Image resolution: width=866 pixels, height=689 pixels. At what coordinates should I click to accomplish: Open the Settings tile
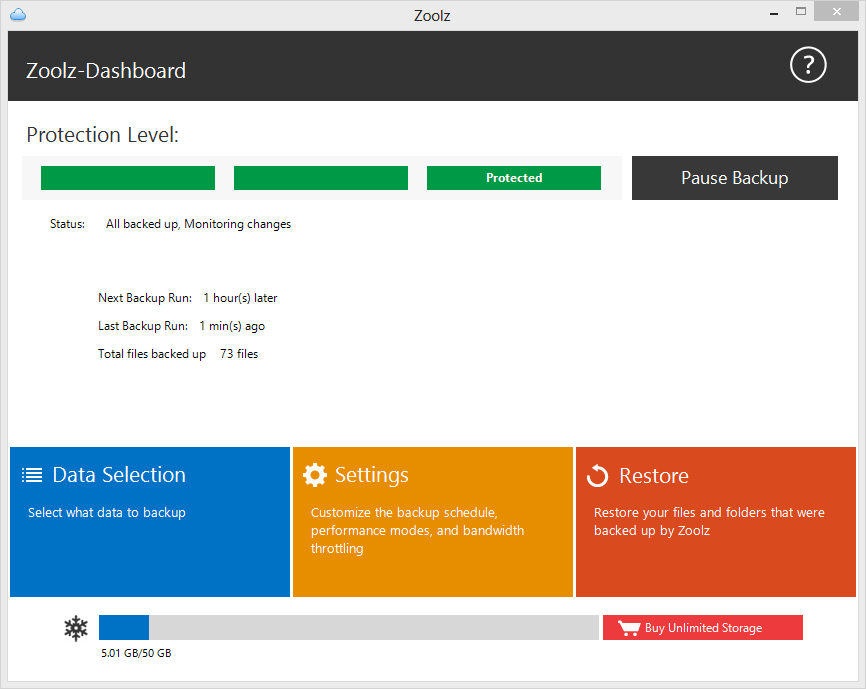(432, 522)
